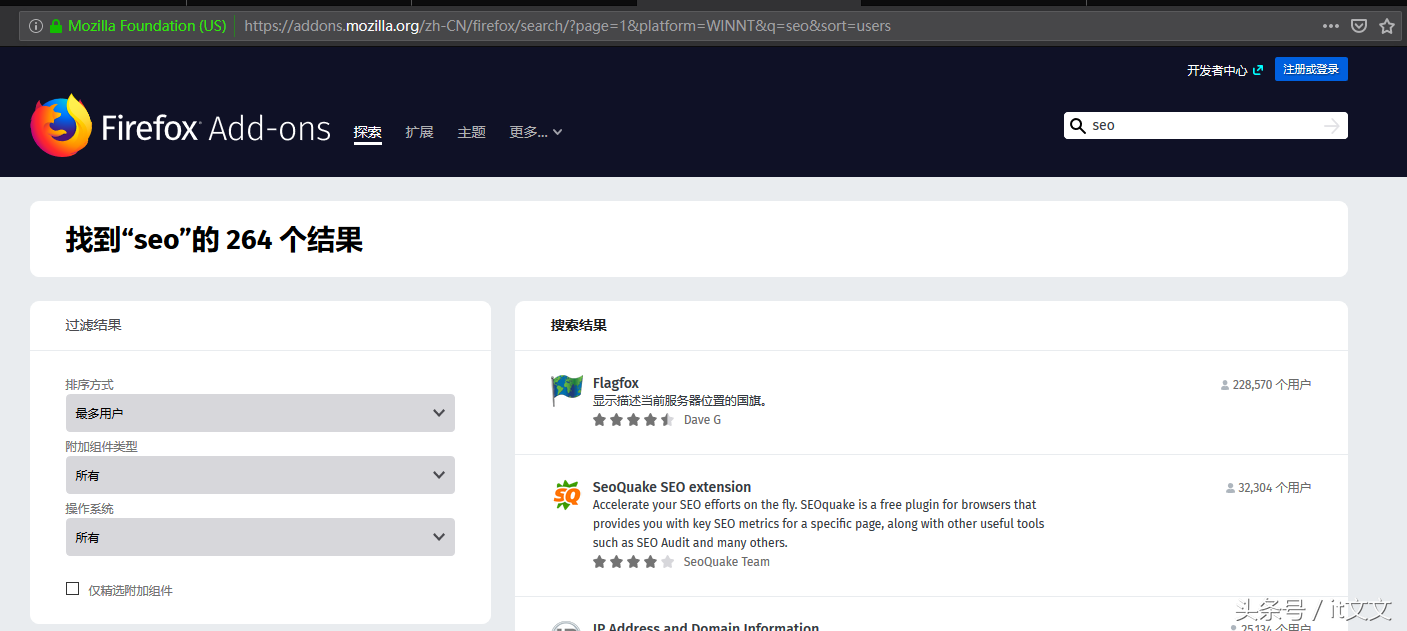Click 32,304 个用户 count text

(1275, 488)
